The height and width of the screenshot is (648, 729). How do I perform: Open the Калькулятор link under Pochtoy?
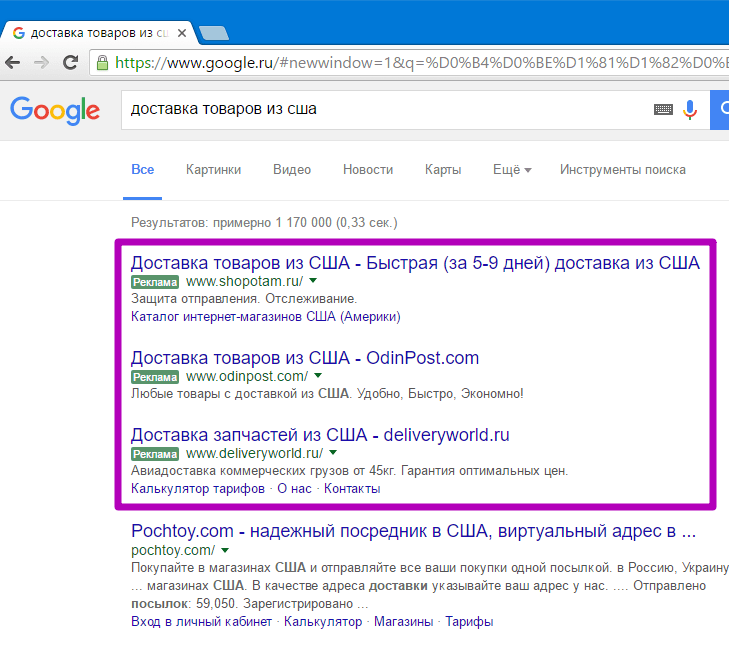tap(323, 622)
